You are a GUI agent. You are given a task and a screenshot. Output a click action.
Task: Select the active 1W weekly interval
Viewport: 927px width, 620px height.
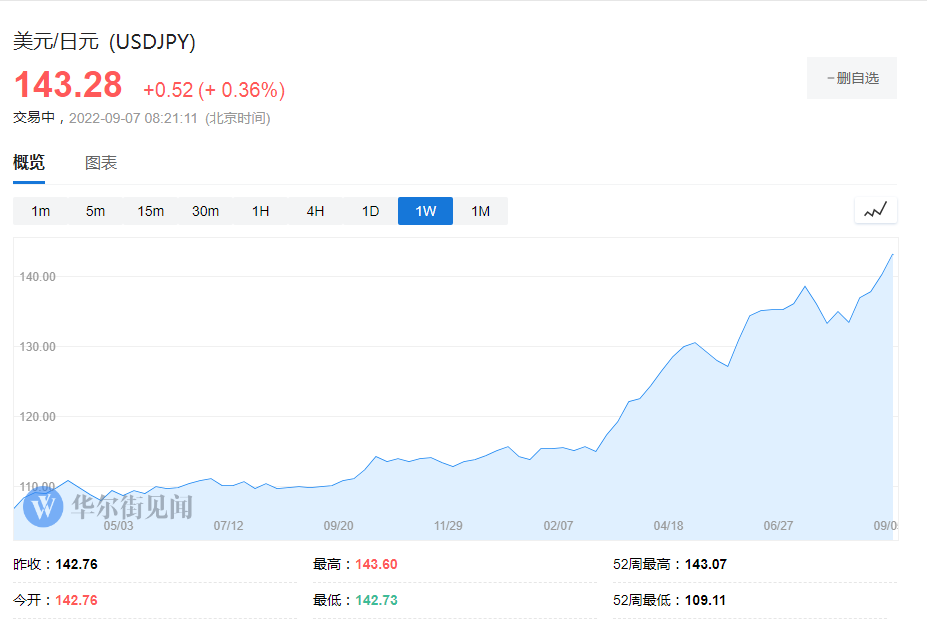(x=426, y=211)
